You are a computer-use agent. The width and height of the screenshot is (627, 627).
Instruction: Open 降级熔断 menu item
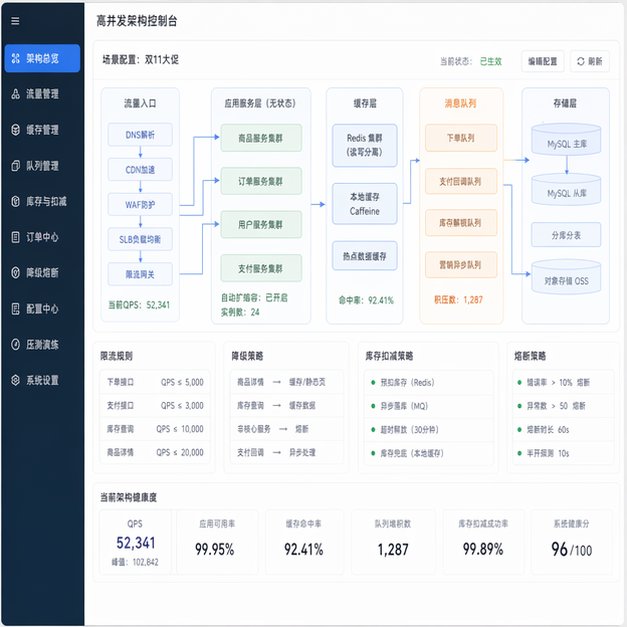click(42, 273)
